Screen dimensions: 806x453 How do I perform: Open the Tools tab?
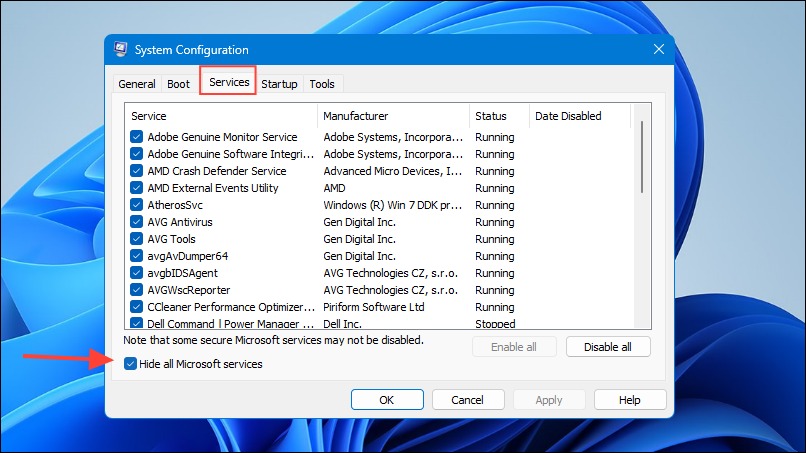[x=322, y=84]
